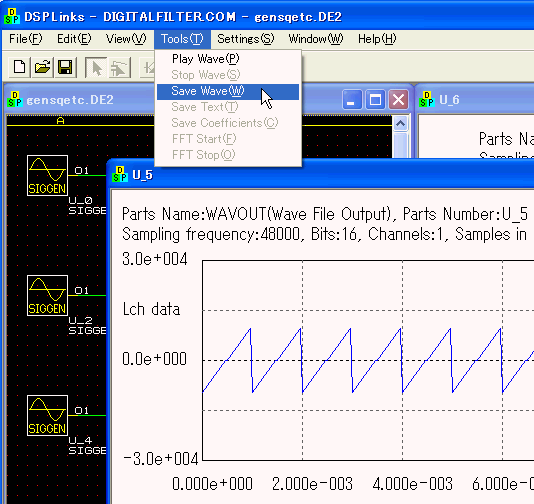Viewport: 534px width, 504px height.
Task: Choose Save Wave from Tools menu
Action: (x=228, y=91)
